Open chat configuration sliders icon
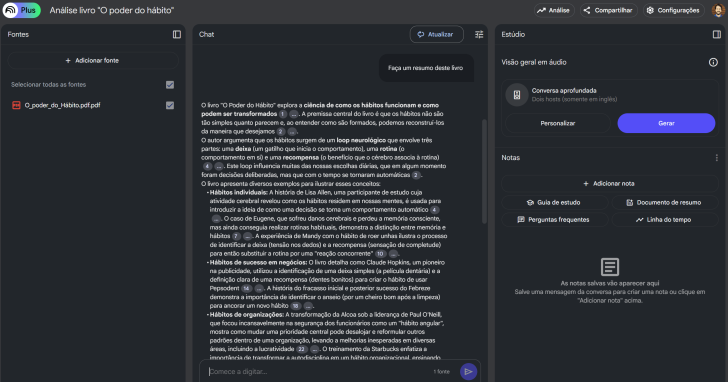Viewport: 728px width, 382px height. click(x=479, y=34)
